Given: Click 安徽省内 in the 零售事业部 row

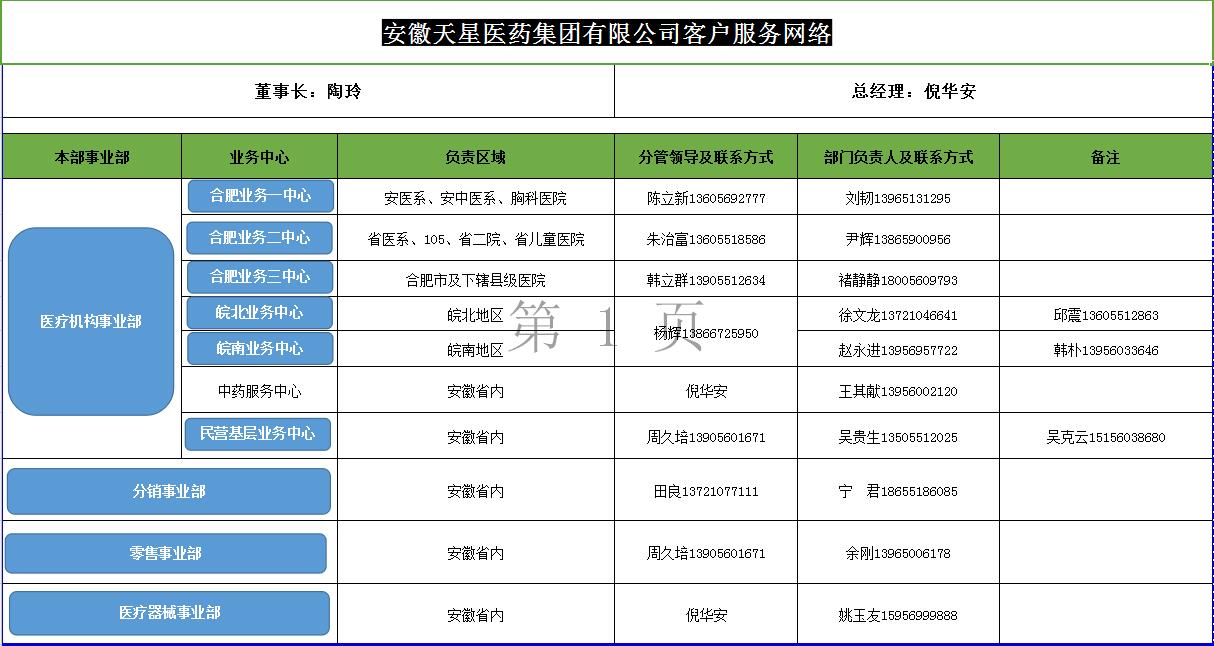Looking at the screenshot, I should (x=476, y=553).
